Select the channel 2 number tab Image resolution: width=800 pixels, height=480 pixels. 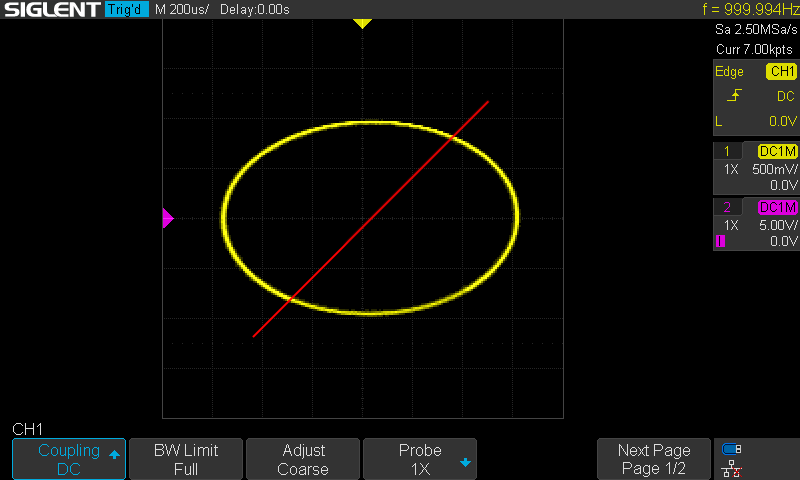pyautogui.click(x=727, y=207)
